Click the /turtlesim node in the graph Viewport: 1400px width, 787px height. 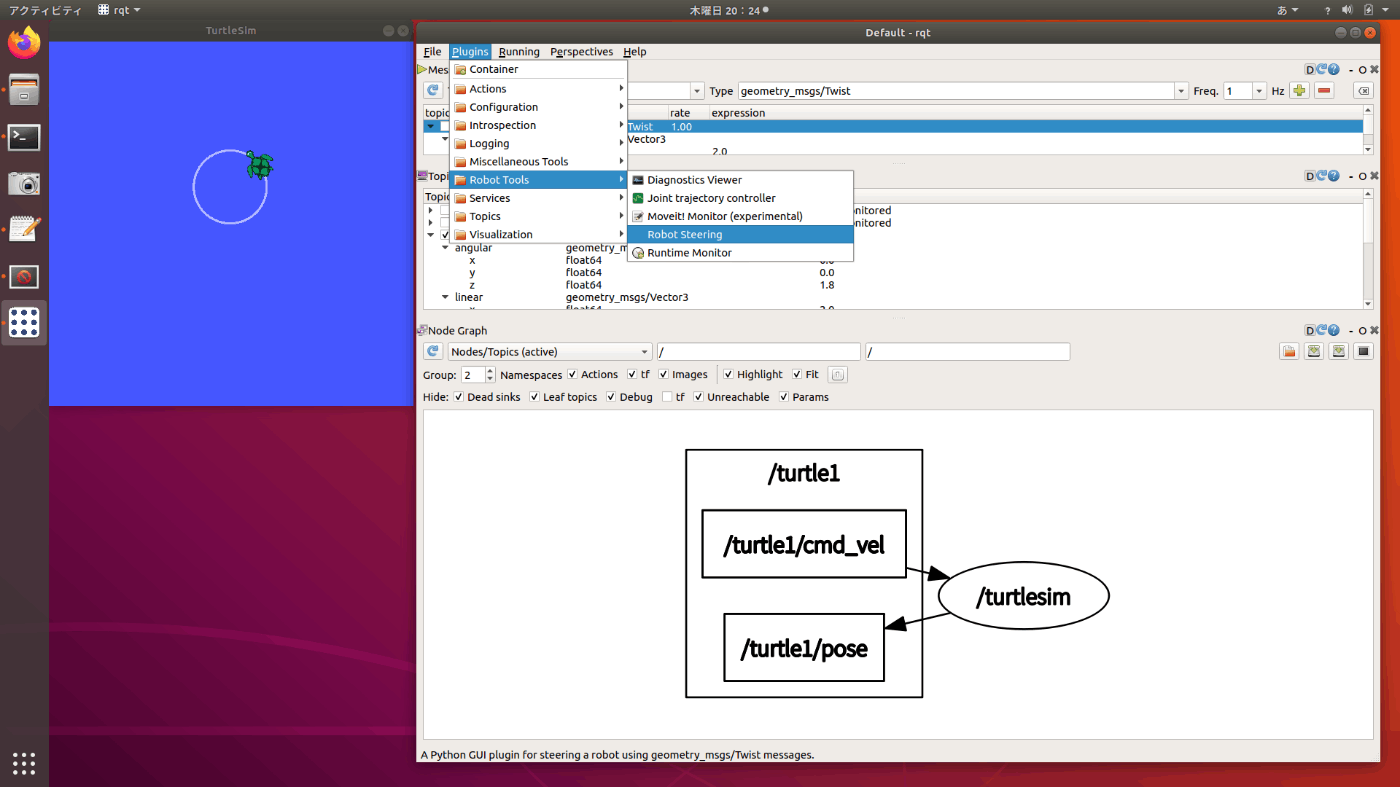point(1024,597)
